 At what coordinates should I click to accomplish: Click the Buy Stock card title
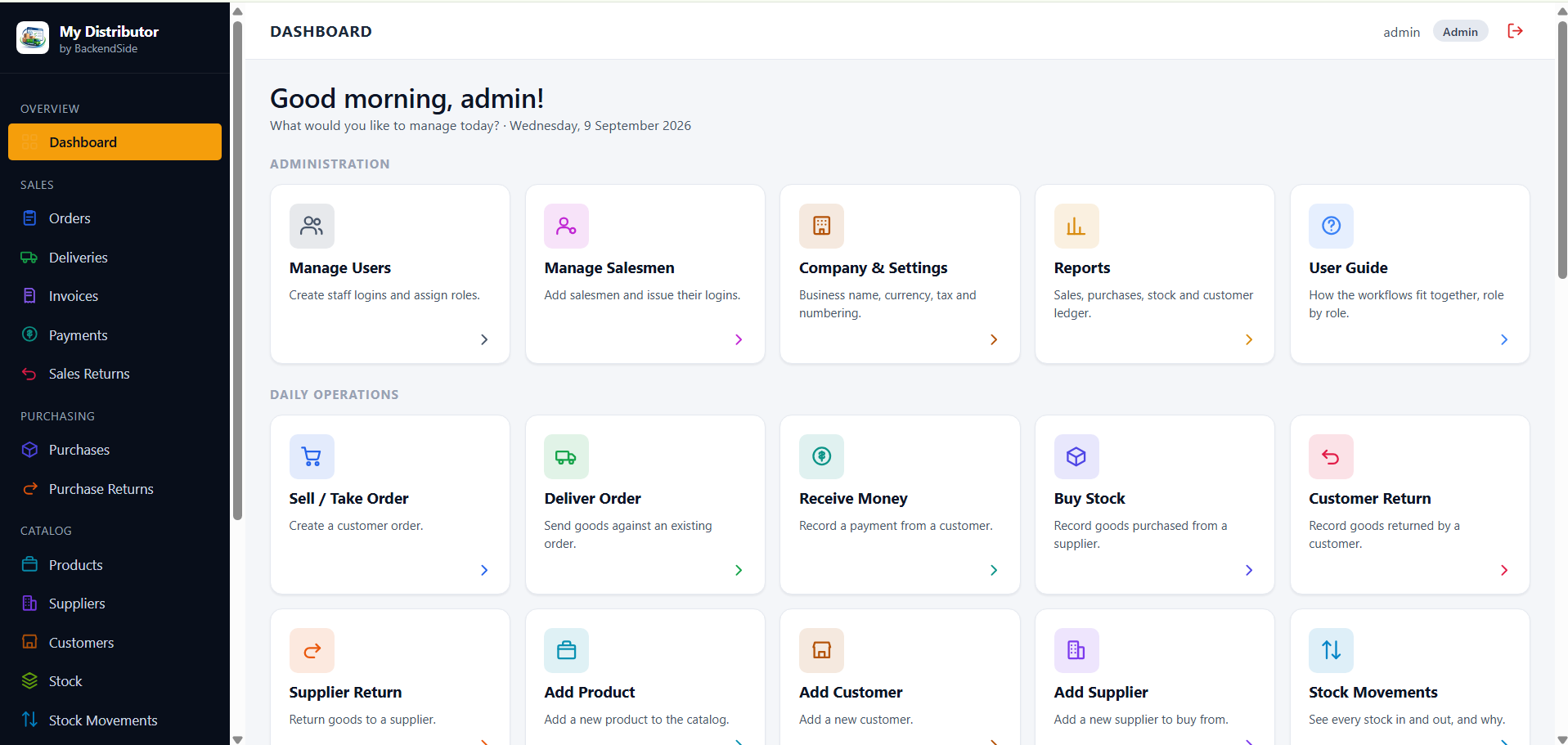click(x=1090, y=499)
